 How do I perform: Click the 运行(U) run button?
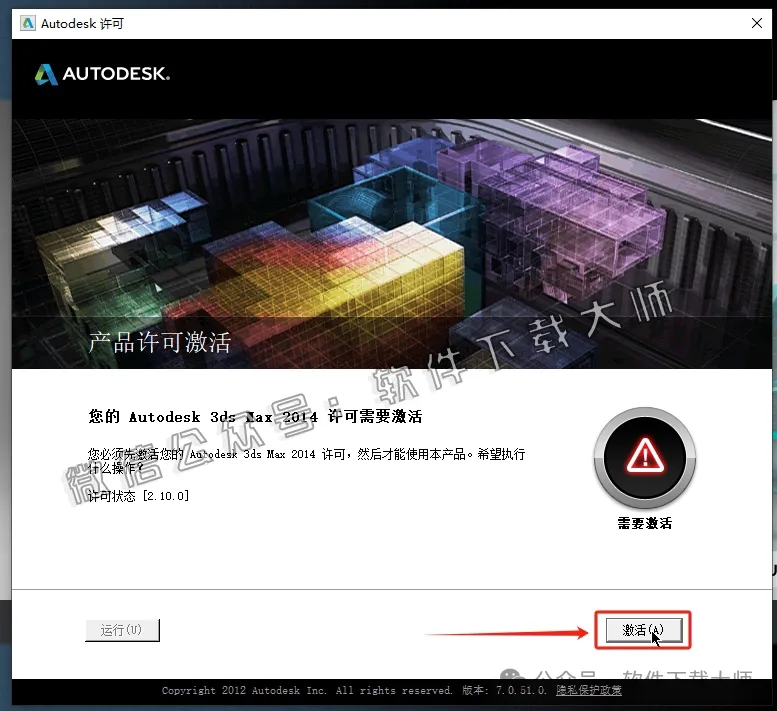[x=122, y=630]
